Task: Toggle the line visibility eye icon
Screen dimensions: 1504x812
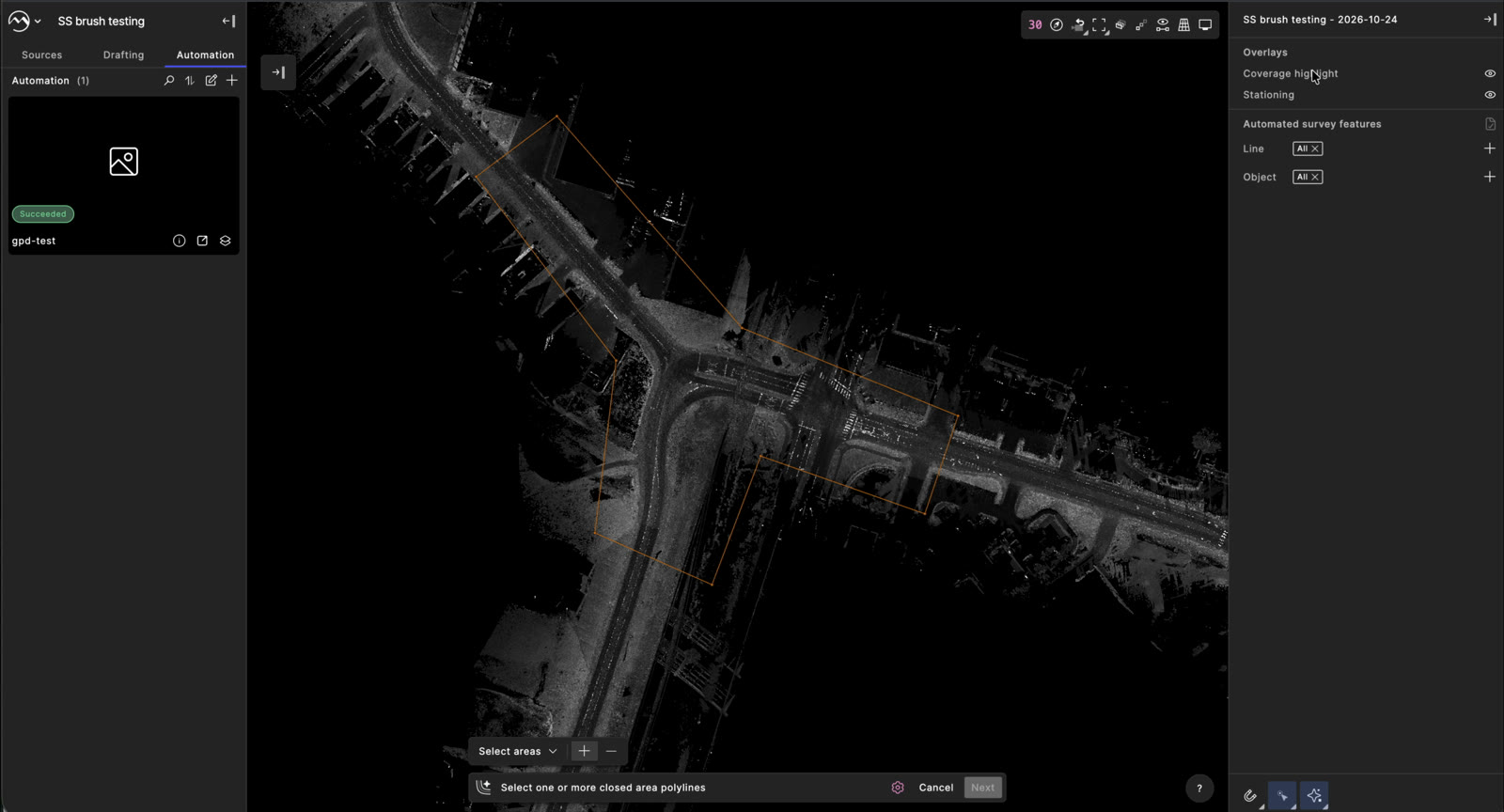Action: point(1163,25)
